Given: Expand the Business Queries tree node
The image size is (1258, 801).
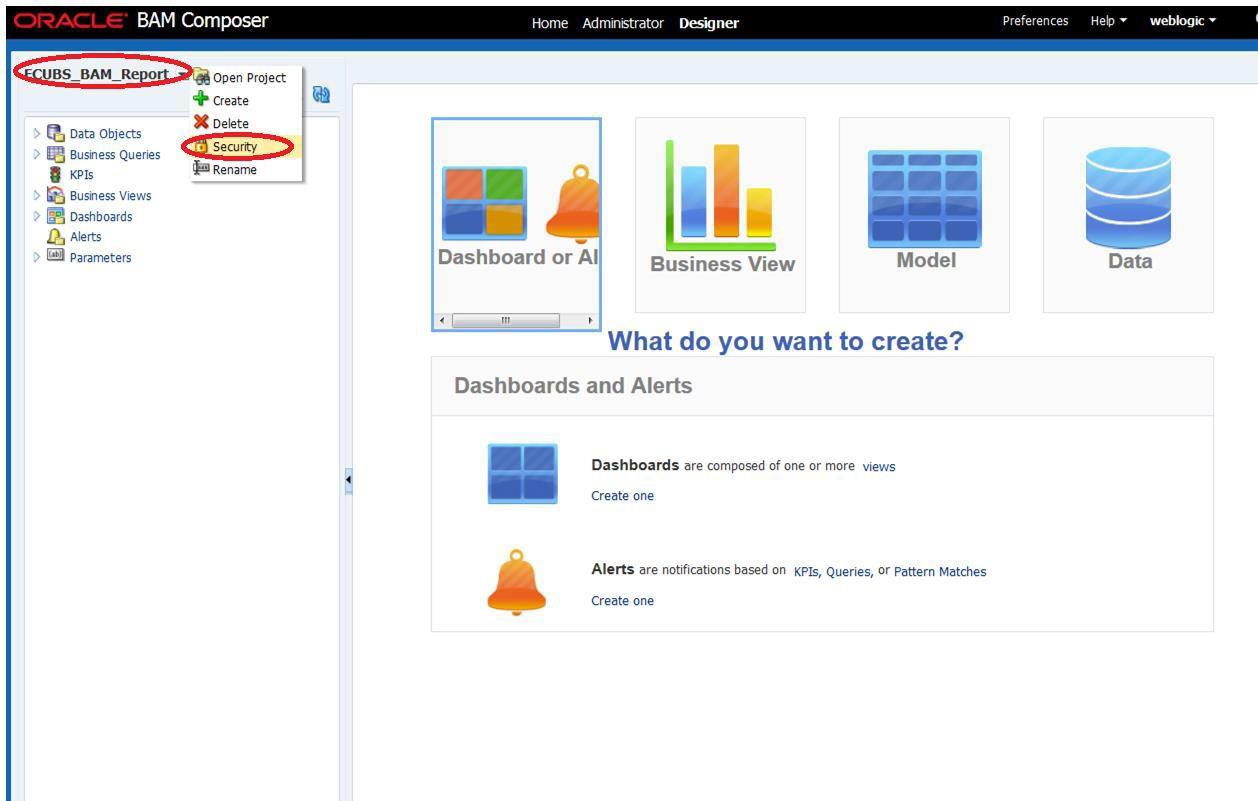Looking at the screenshot, I should coord(38,154).
